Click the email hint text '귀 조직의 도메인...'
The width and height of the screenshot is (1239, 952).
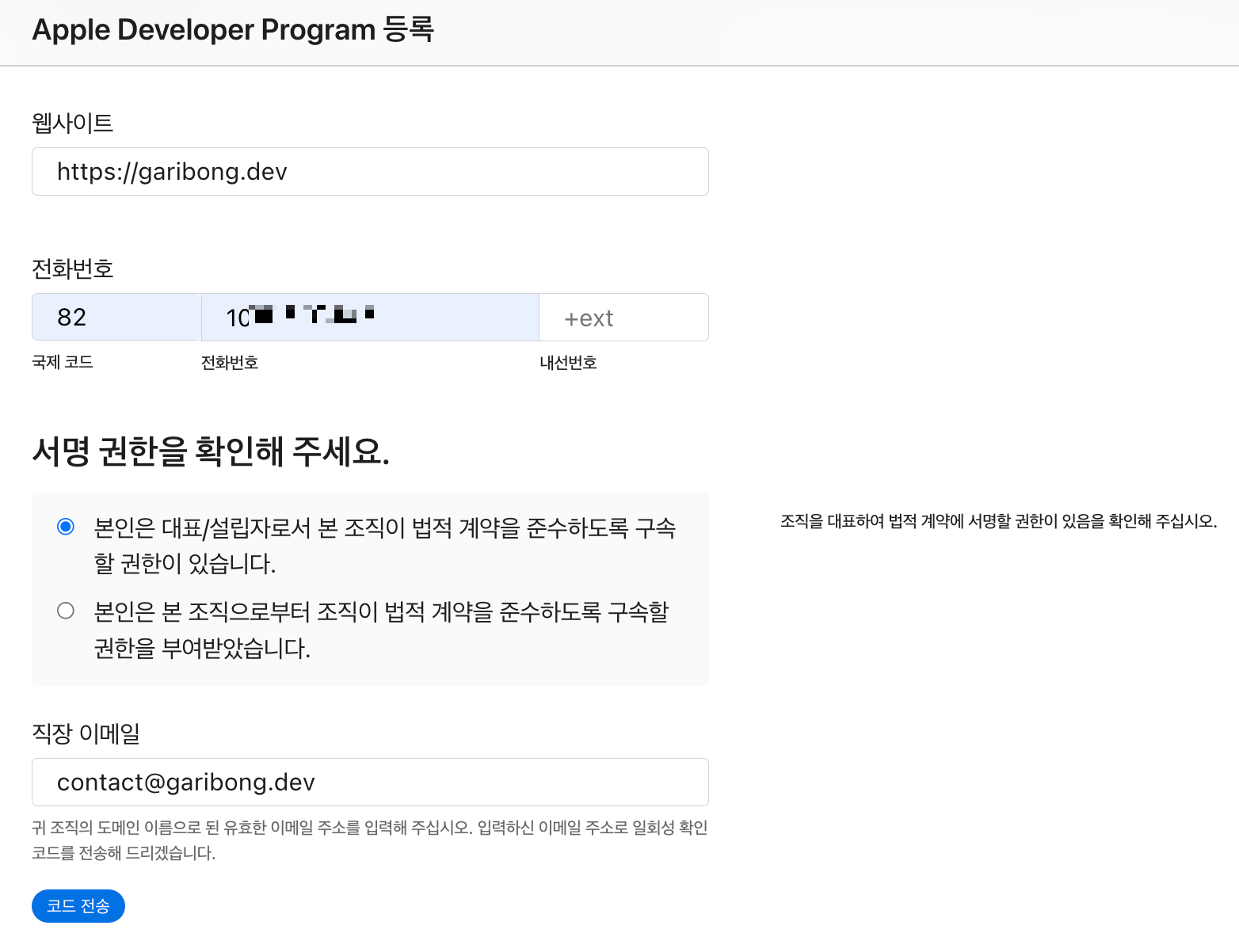coord(370,840)
